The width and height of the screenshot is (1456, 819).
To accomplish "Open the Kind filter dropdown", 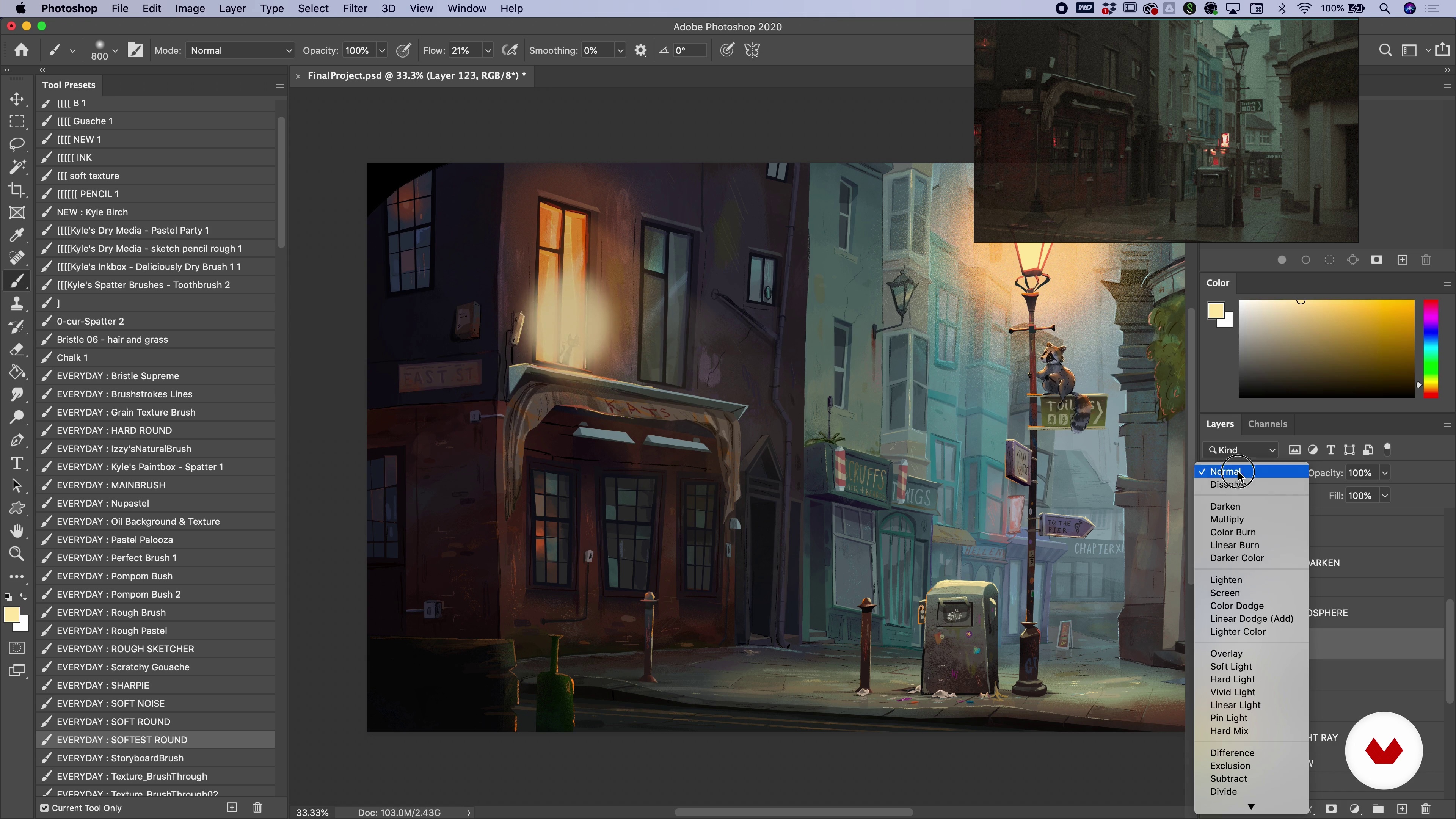I will [x=1240, y=450].
